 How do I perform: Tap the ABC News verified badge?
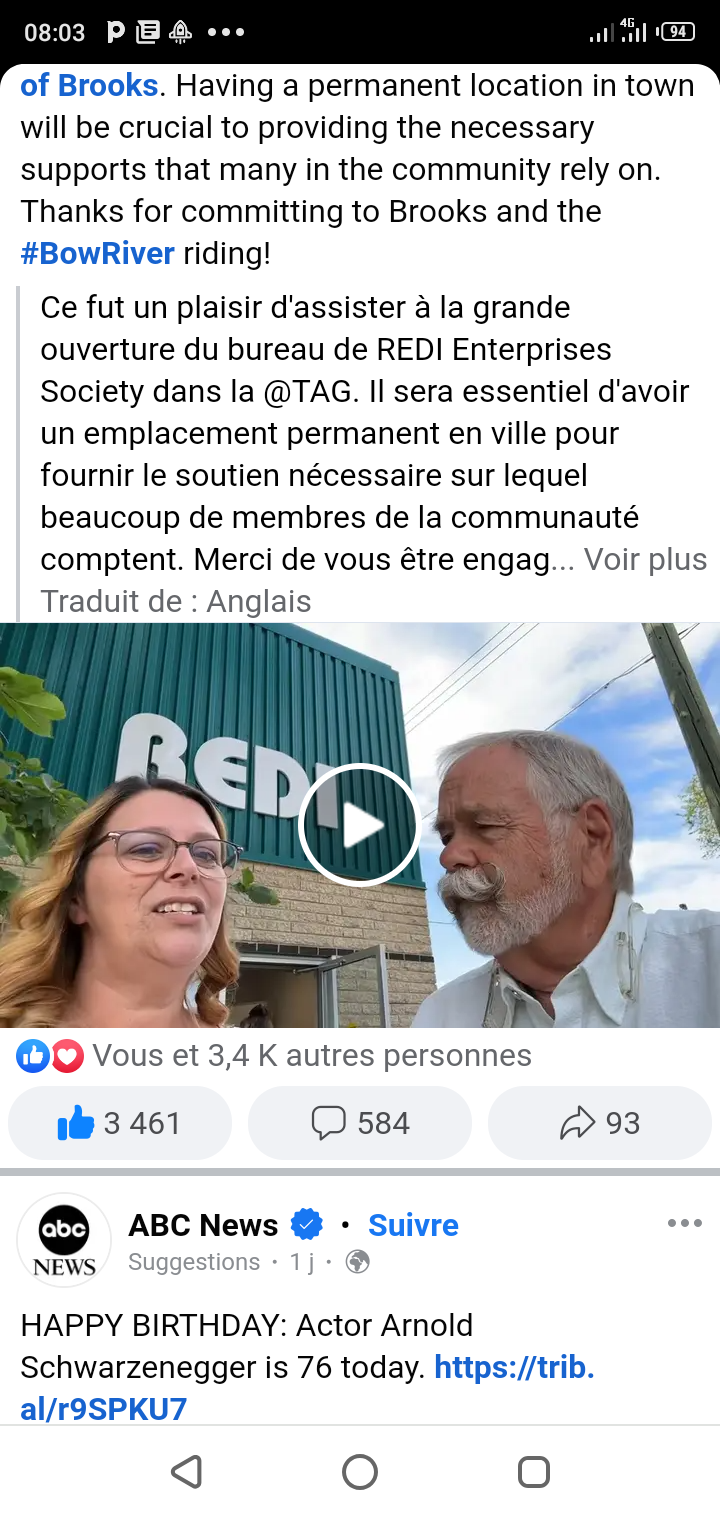coord(307,1224)
